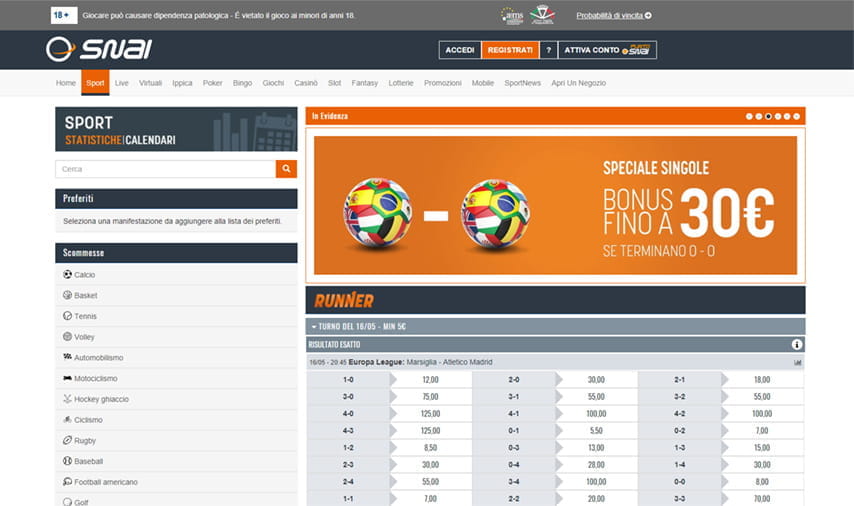This screenshot has width=854, height=506.
Task: Open the Sport navigation tab
Action: (x=95, y=83)
